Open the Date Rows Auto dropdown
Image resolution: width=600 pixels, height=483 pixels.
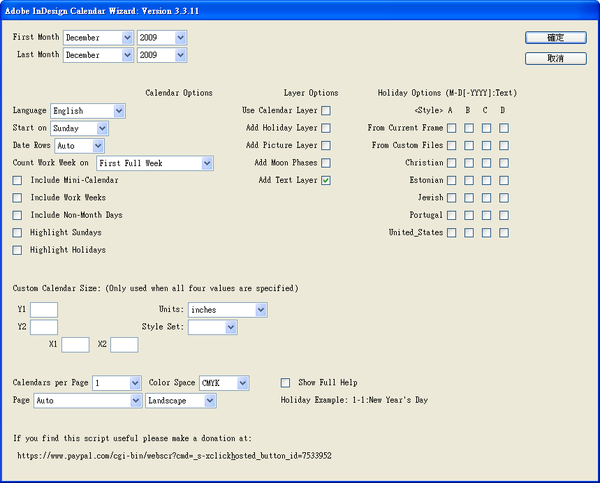click(79, 146)
